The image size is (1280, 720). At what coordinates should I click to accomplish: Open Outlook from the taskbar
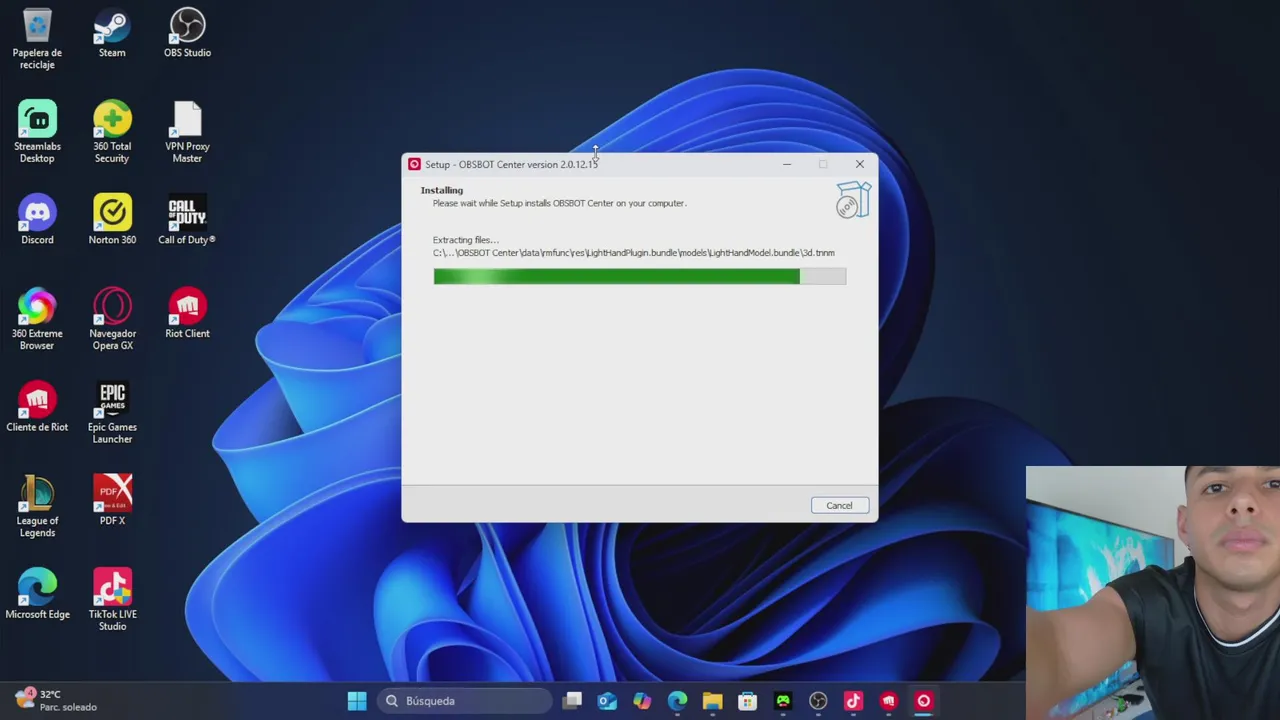(x=607, y=701)
